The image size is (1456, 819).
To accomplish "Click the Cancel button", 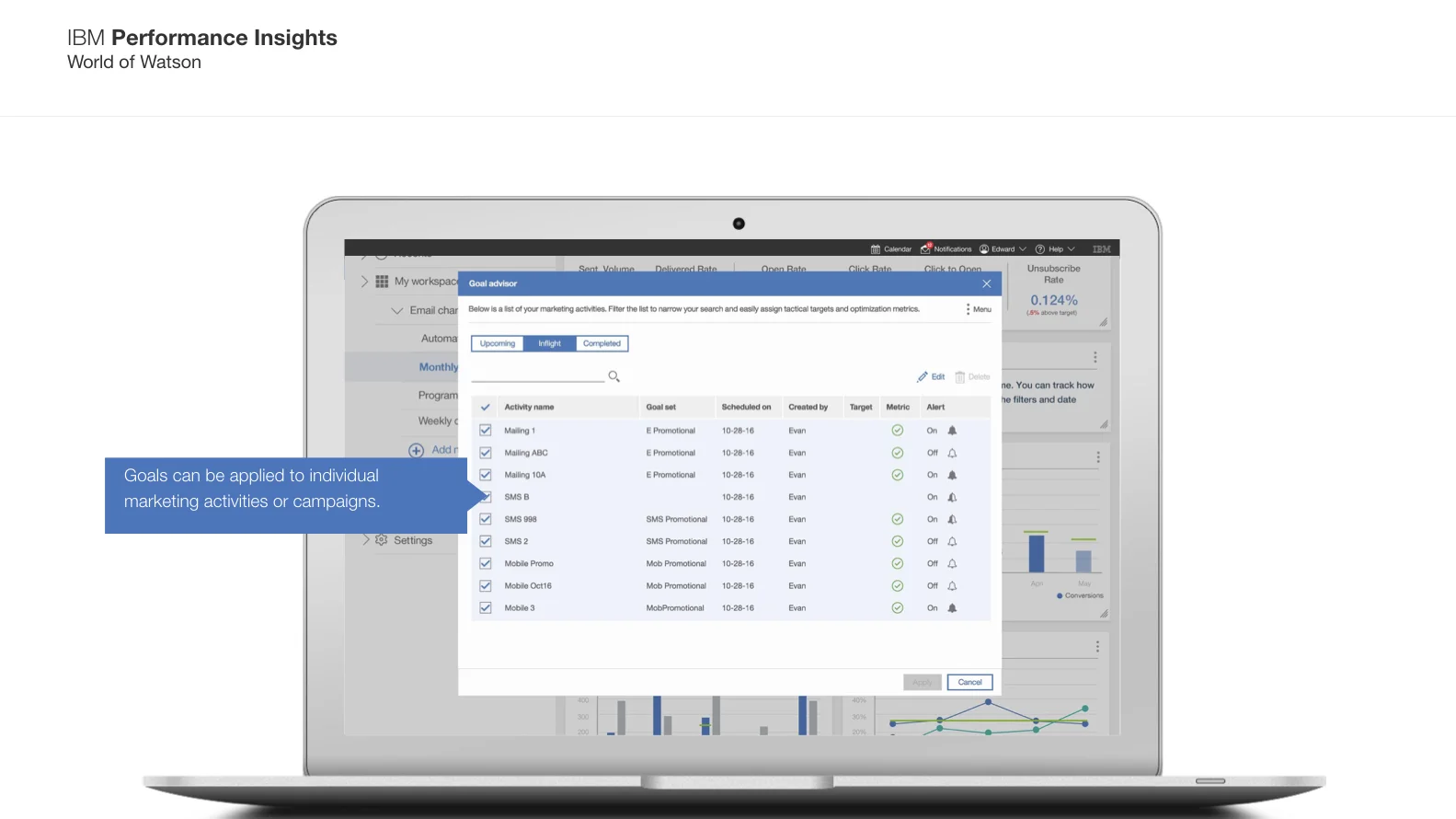I will click(x=969, y=682).
